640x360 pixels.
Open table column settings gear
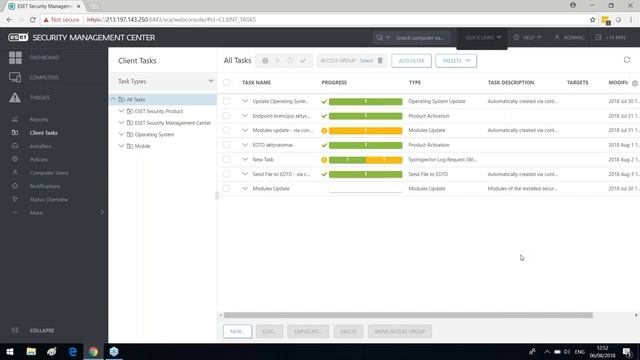635,83
